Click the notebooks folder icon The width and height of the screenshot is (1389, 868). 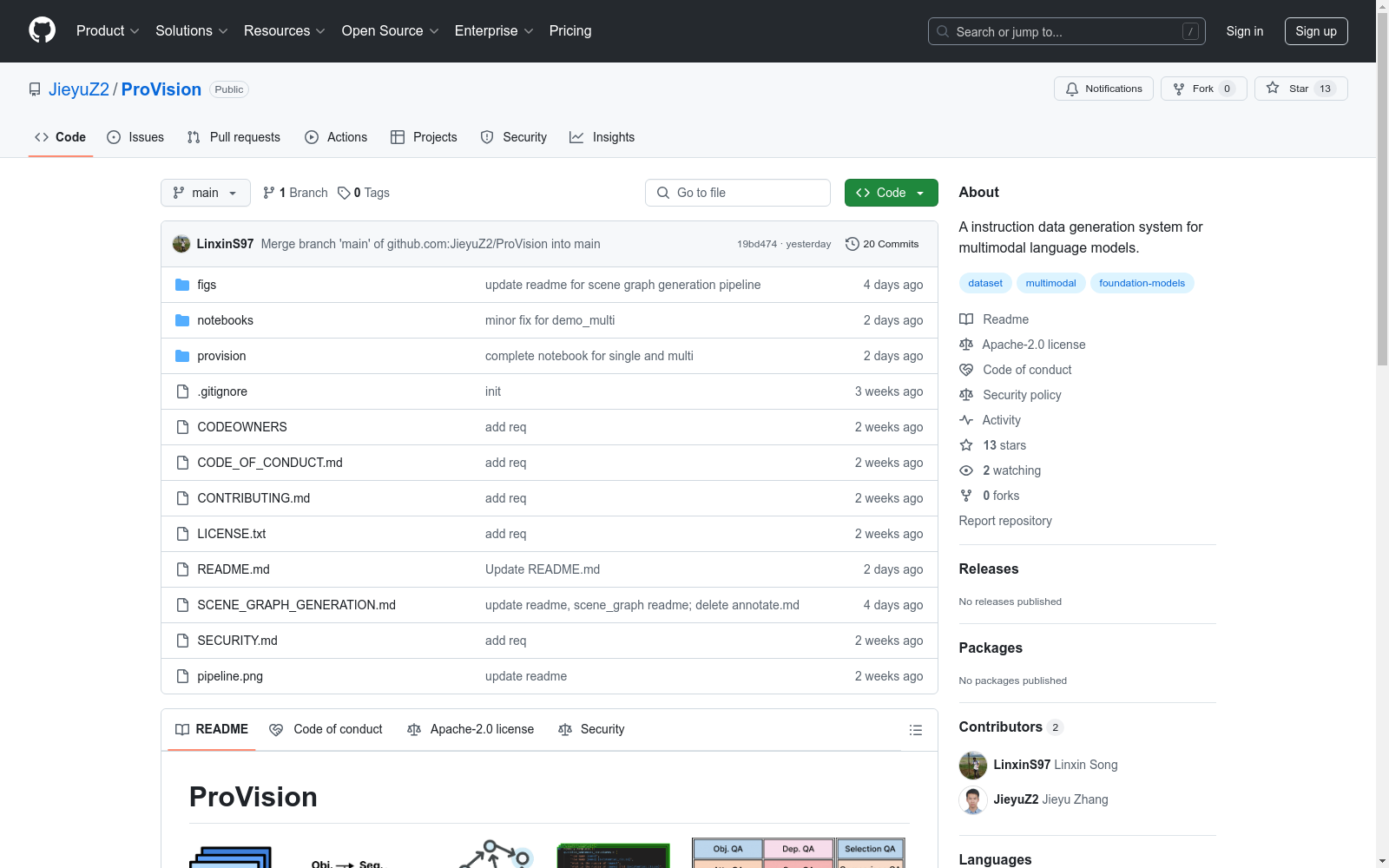click(182, 320)
